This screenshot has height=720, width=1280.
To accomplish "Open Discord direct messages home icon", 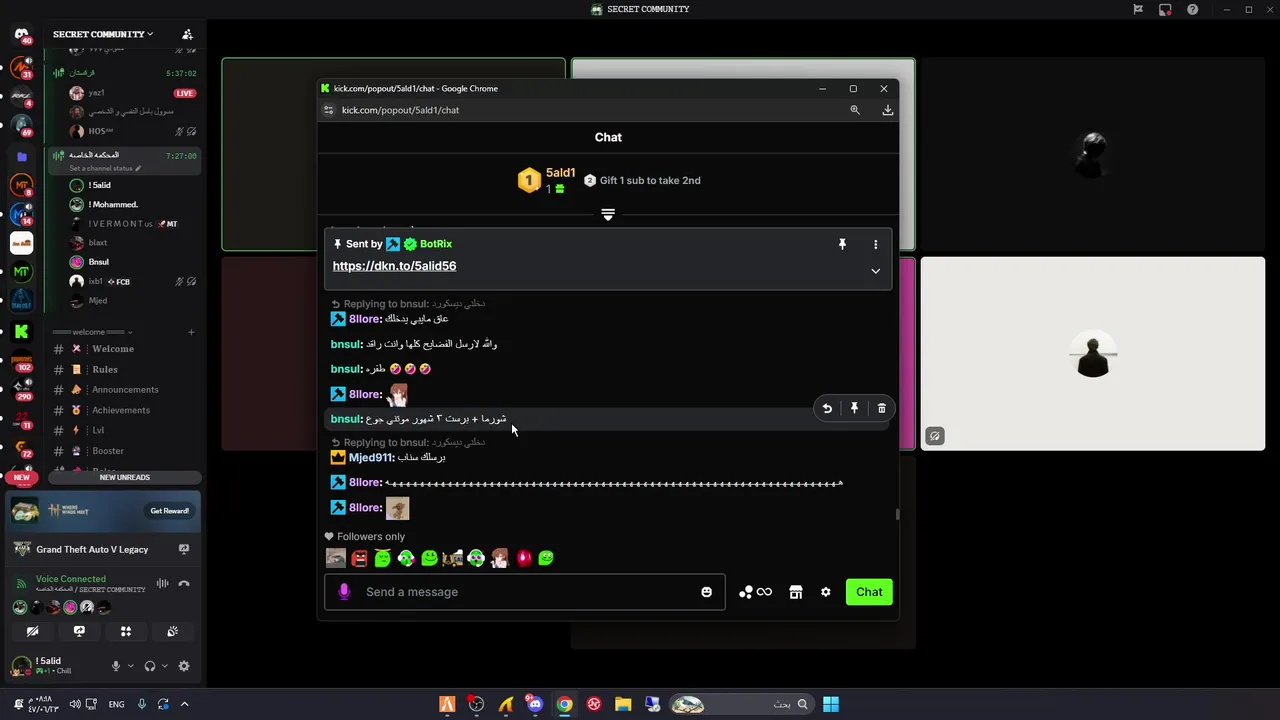I will pos(21,34).
